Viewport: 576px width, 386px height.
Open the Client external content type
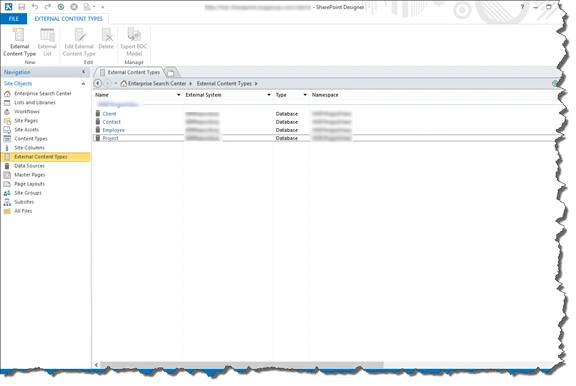point(109,114)
